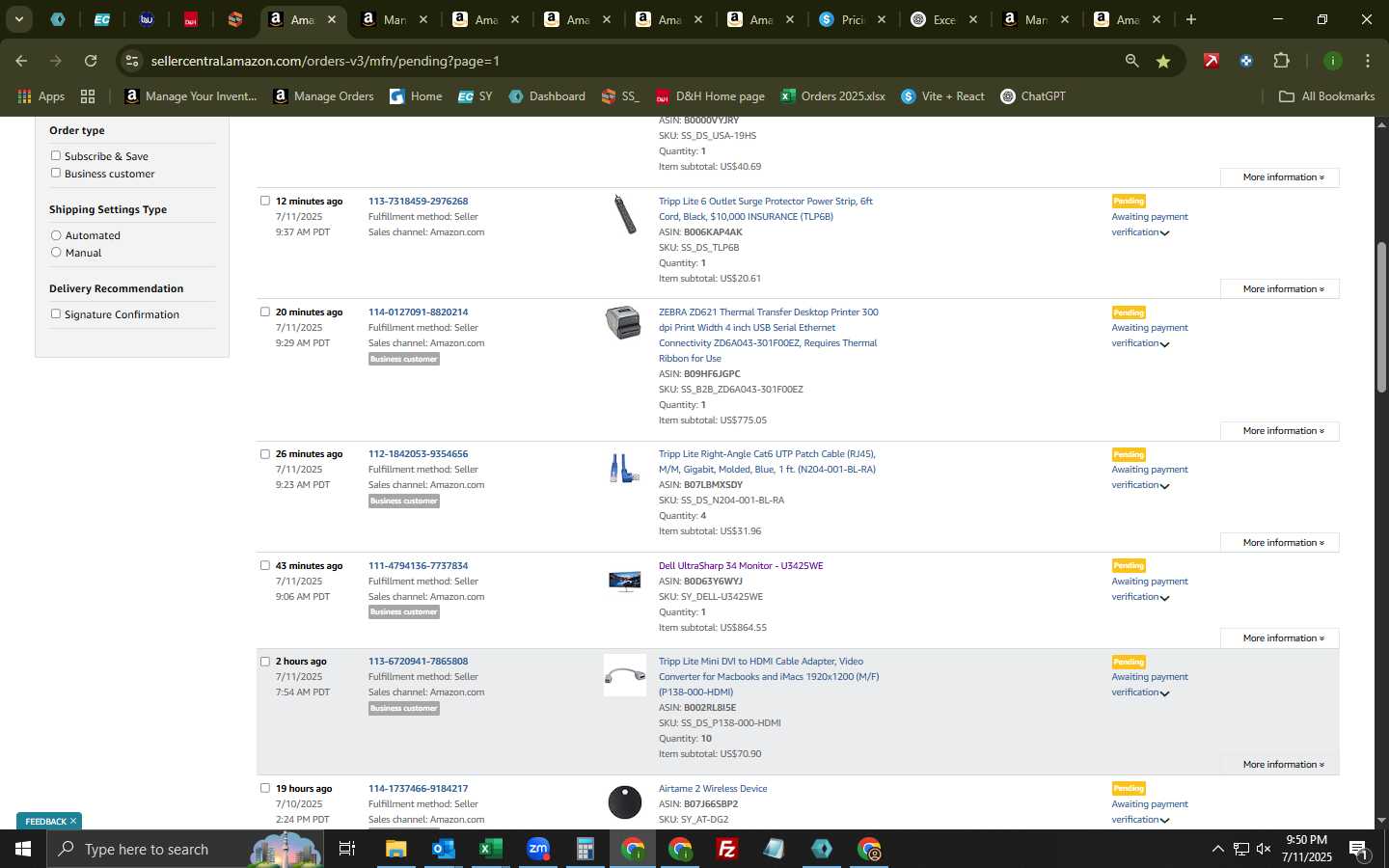Launch Outlook from the taskbar
This screenshot has width=1389, height=868.
pos(443,849)
